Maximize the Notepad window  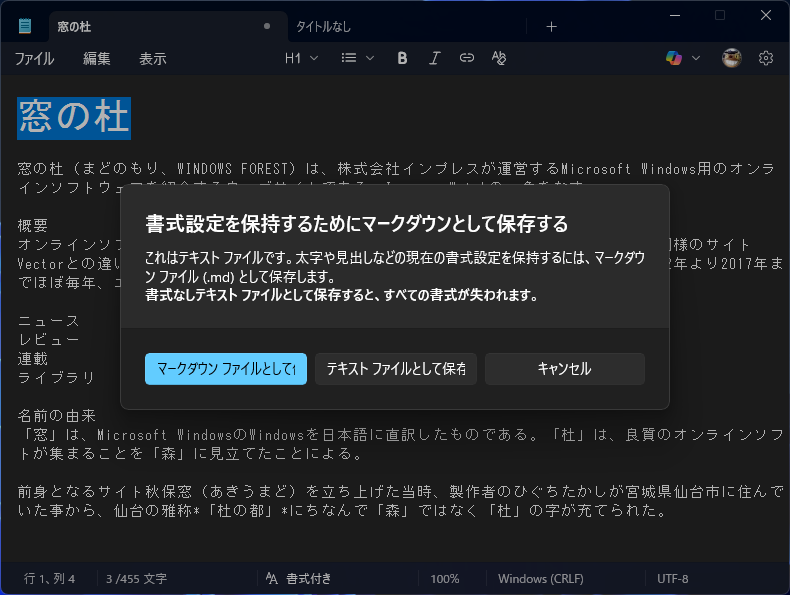720,16
